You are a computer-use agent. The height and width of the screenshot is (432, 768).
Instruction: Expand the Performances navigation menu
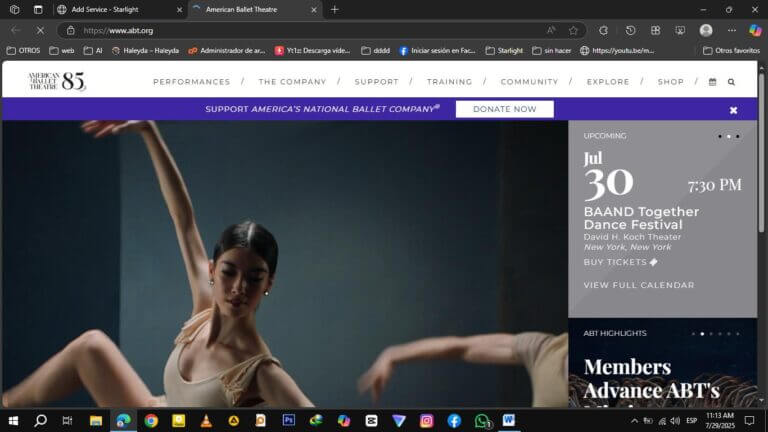pos(191,82)
